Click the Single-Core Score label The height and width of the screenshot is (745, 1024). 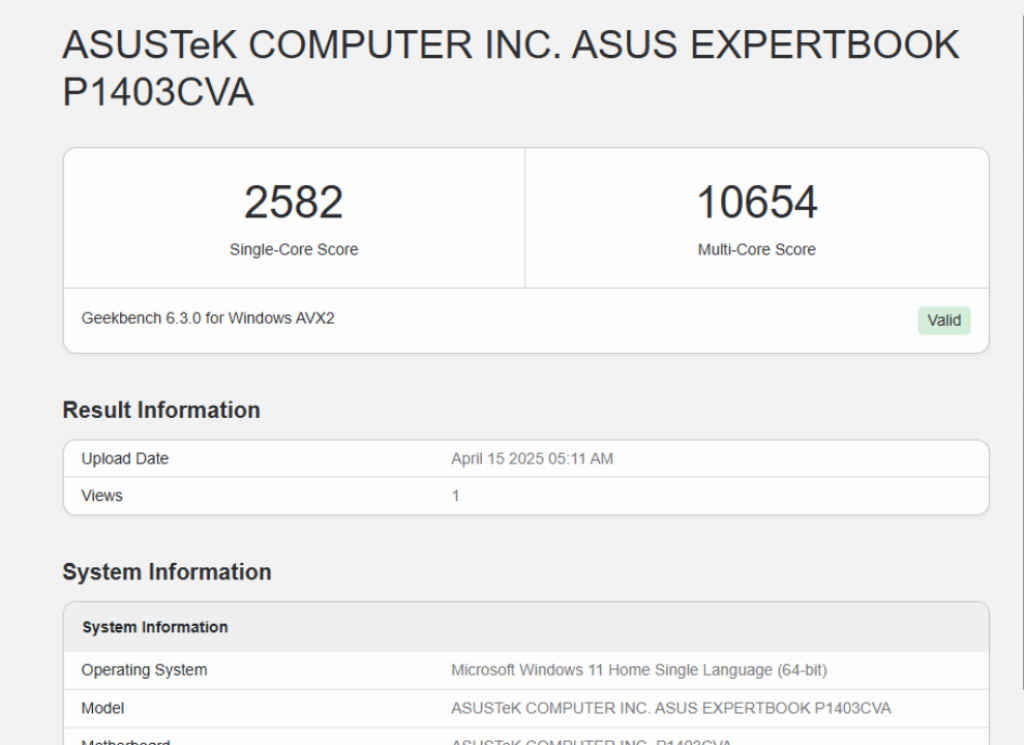click(x=294, y=249)
